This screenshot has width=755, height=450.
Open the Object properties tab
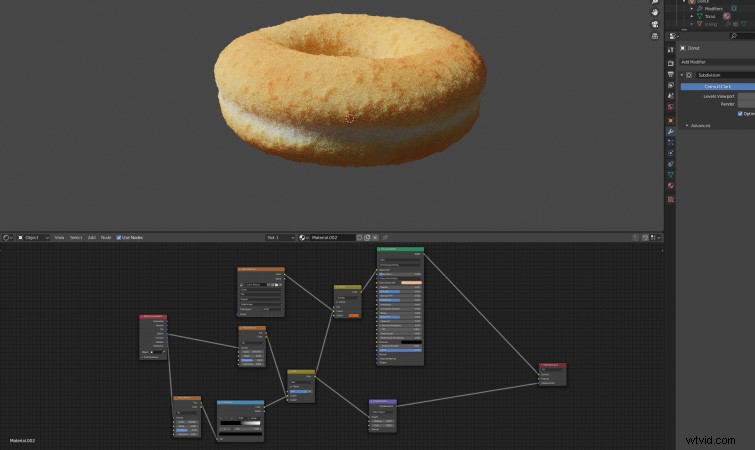(670, 120)
